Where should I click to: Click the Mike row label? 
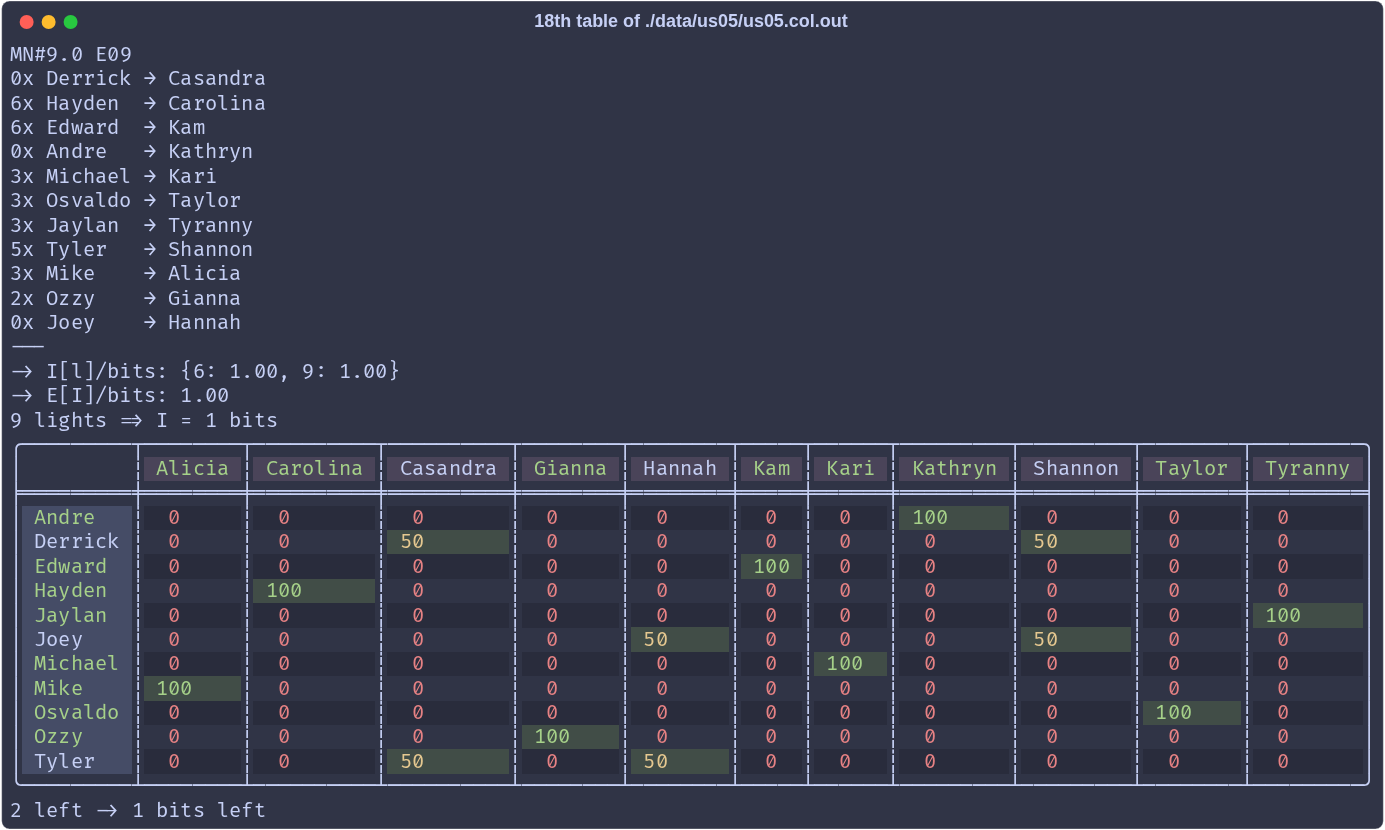tap(77, 688)
